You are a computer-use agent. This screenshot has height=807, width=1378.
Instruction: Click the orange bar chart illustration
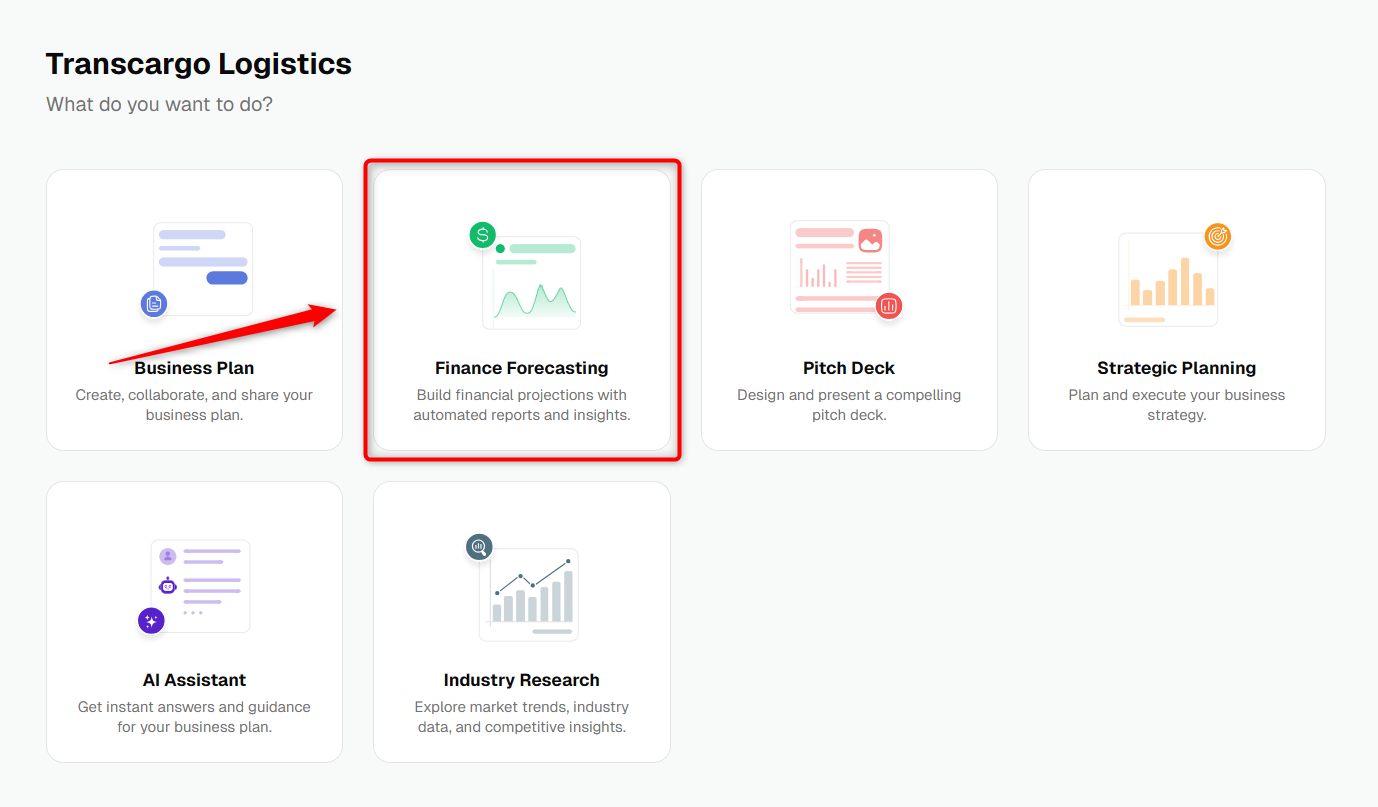pos(1168,280)
